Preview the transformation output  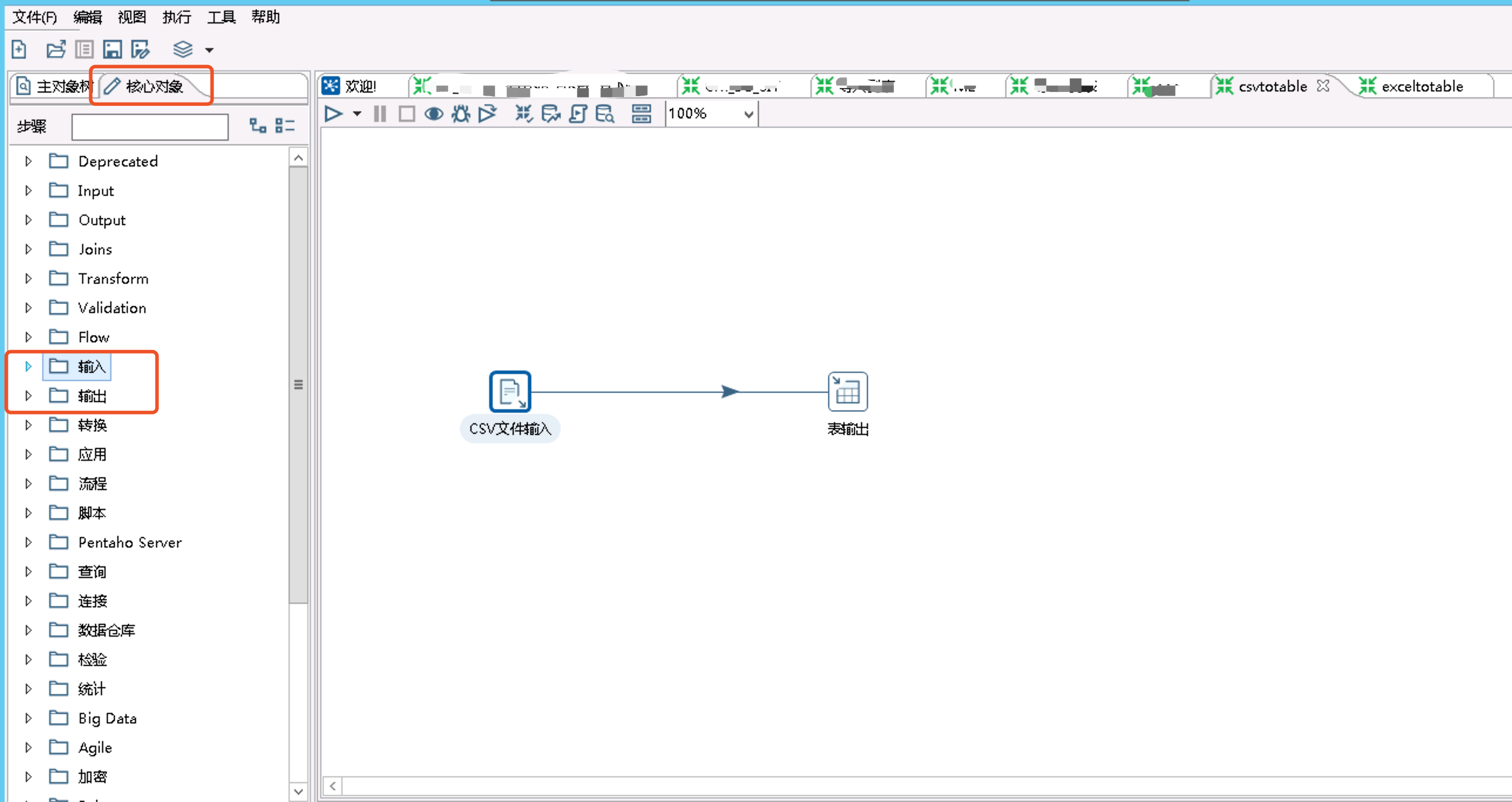(434, 113)
